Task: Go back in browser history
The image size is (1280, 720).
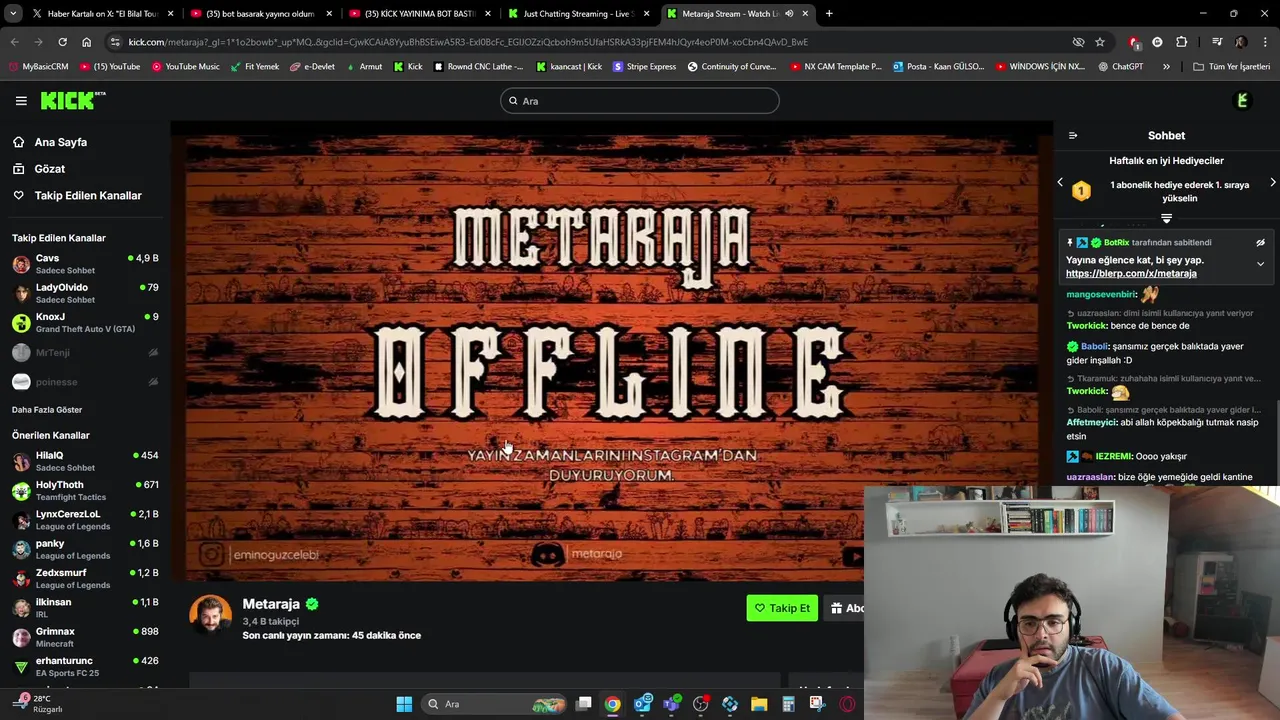Action: click(14, 42)
